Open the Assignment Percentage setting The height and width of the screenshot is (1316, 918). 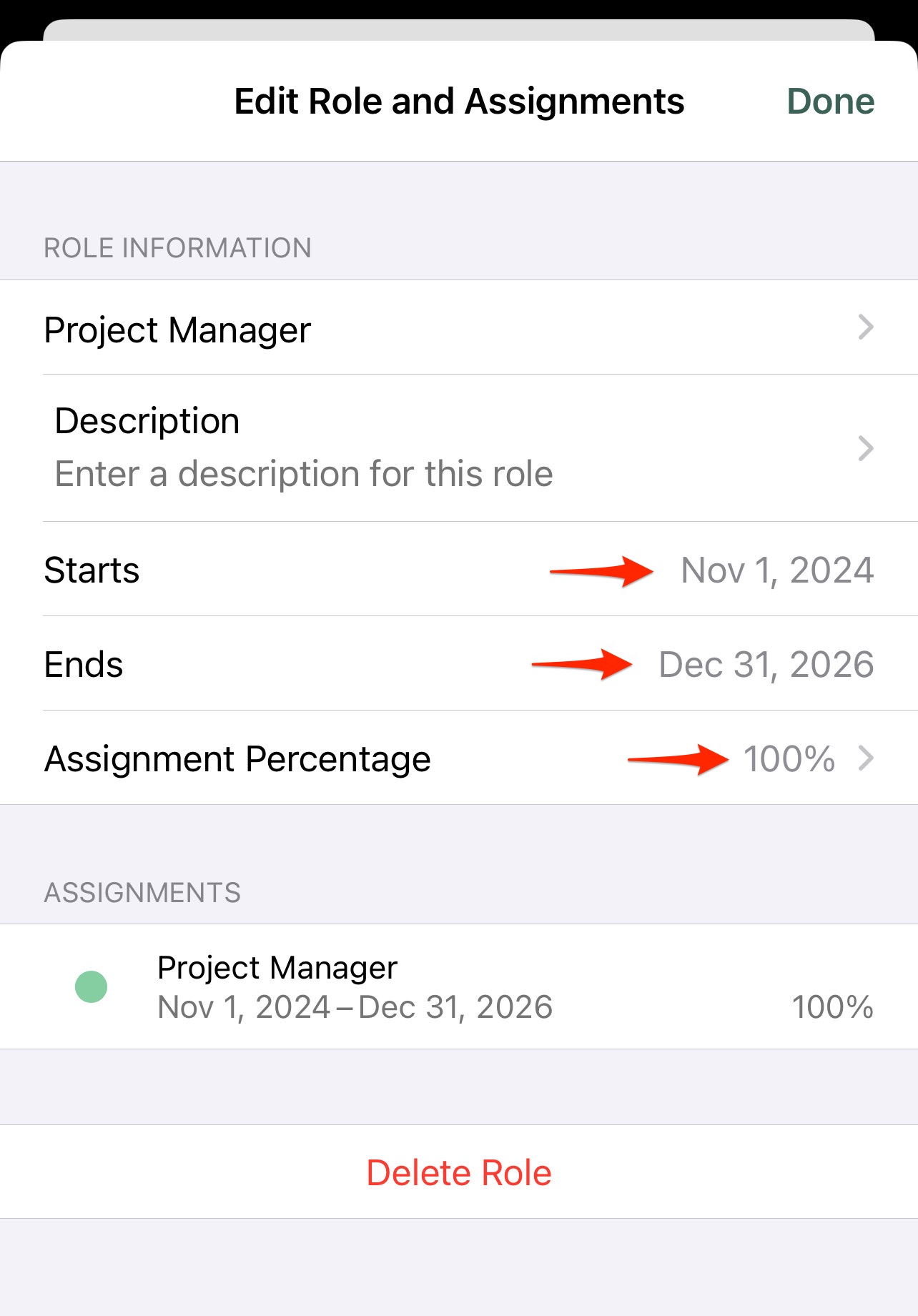point(459,758)
